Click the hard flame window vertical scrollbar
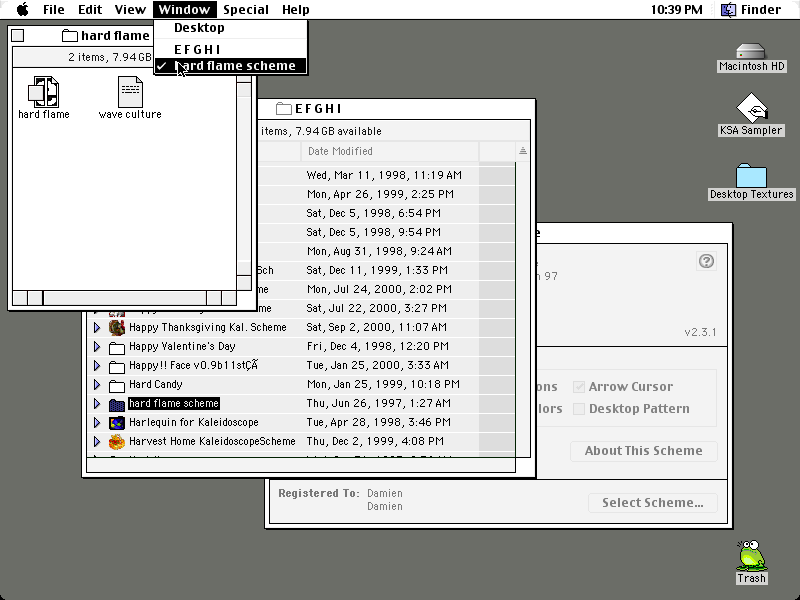The image size is (800, 600). [244, 181]
